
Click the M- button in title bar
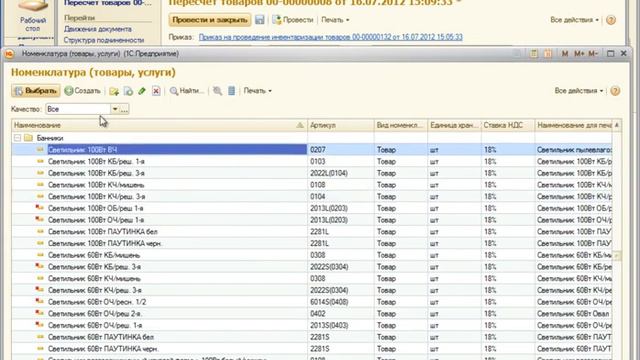coord(593,53)
